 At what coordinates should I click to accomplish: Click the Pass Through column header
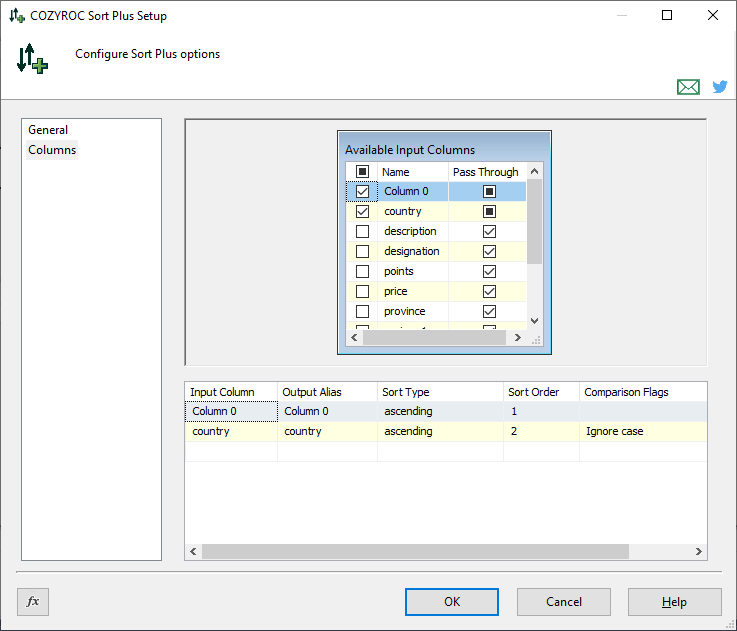[487, 172]
